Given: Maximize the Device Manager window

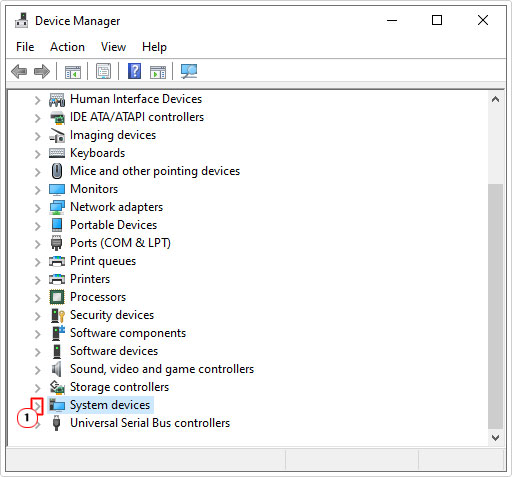Looking at the screenshot, I should [437, 20].
